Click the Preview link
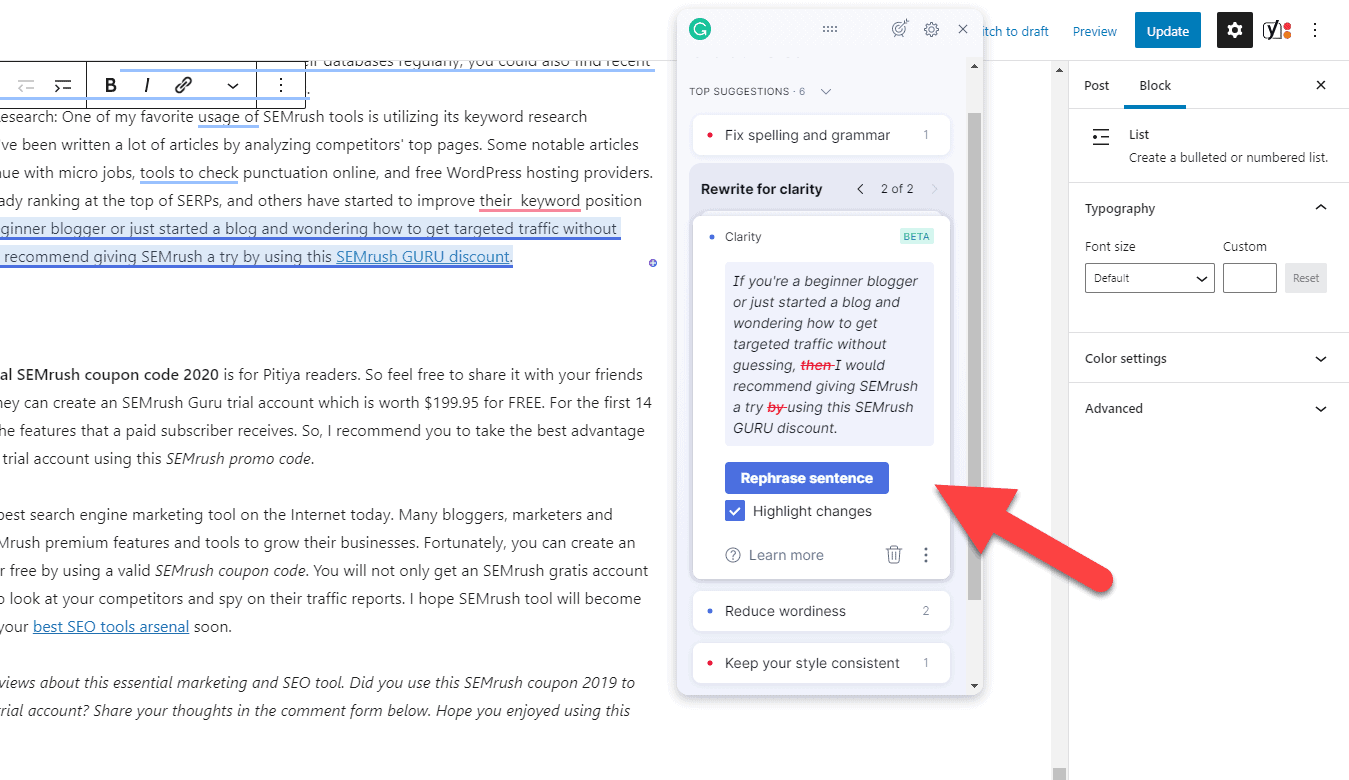Image resolution: width=1349 pixels, height=780 pixels. pos(1095,31)
